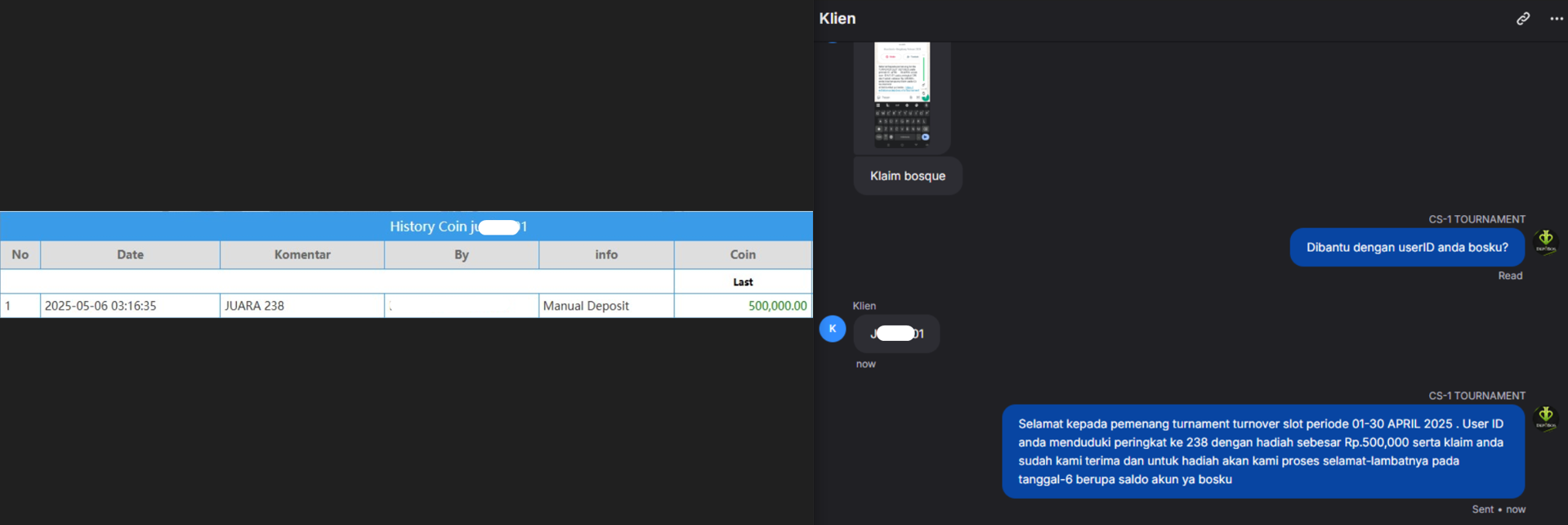
Task: Click the 'Sent • now' status text
Action: point(1499,509)
